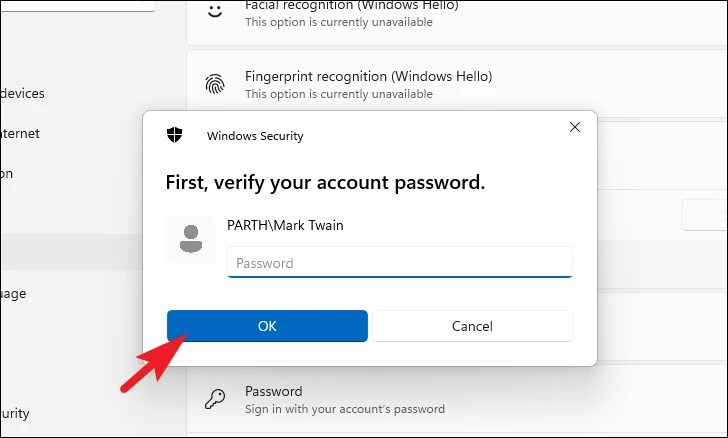Click the Password key icon
728x438 pixels.
coord(215,399)
